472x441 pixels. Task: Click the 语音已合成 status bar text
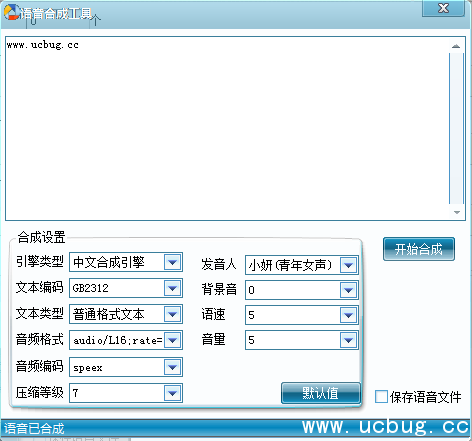(x=34, y=429)
